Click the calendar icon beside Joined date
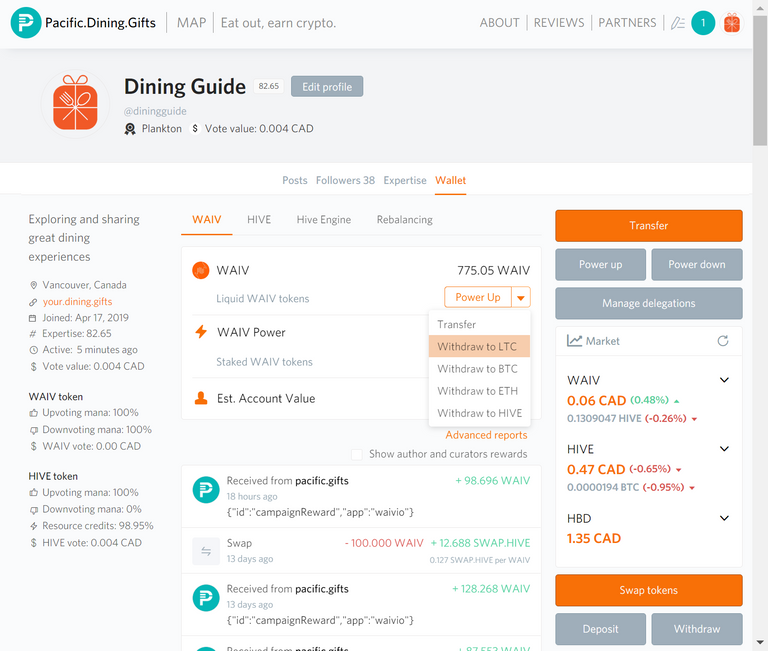 (x=33, y=318)
